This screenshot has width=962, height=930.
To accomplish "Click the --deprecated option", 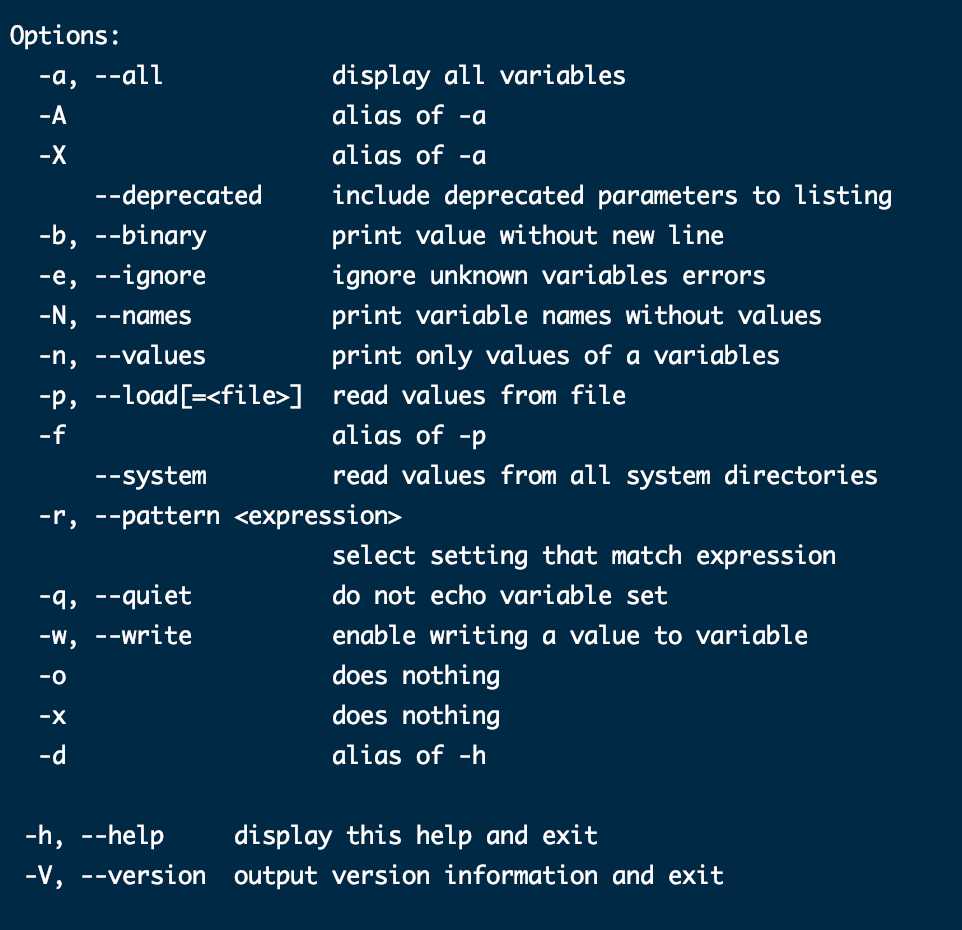I will (x=179, y=196).
